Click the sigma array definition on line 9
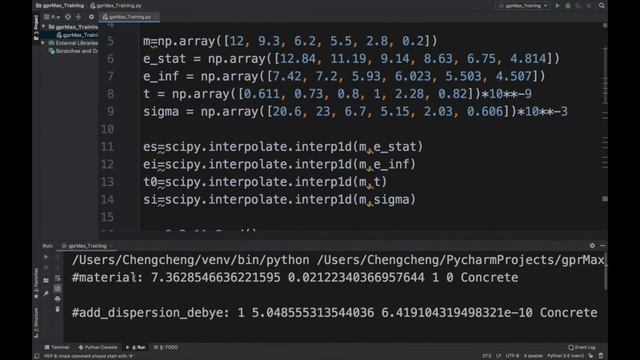The height and width of the screenshot is (360, 640). click(355, 111)
